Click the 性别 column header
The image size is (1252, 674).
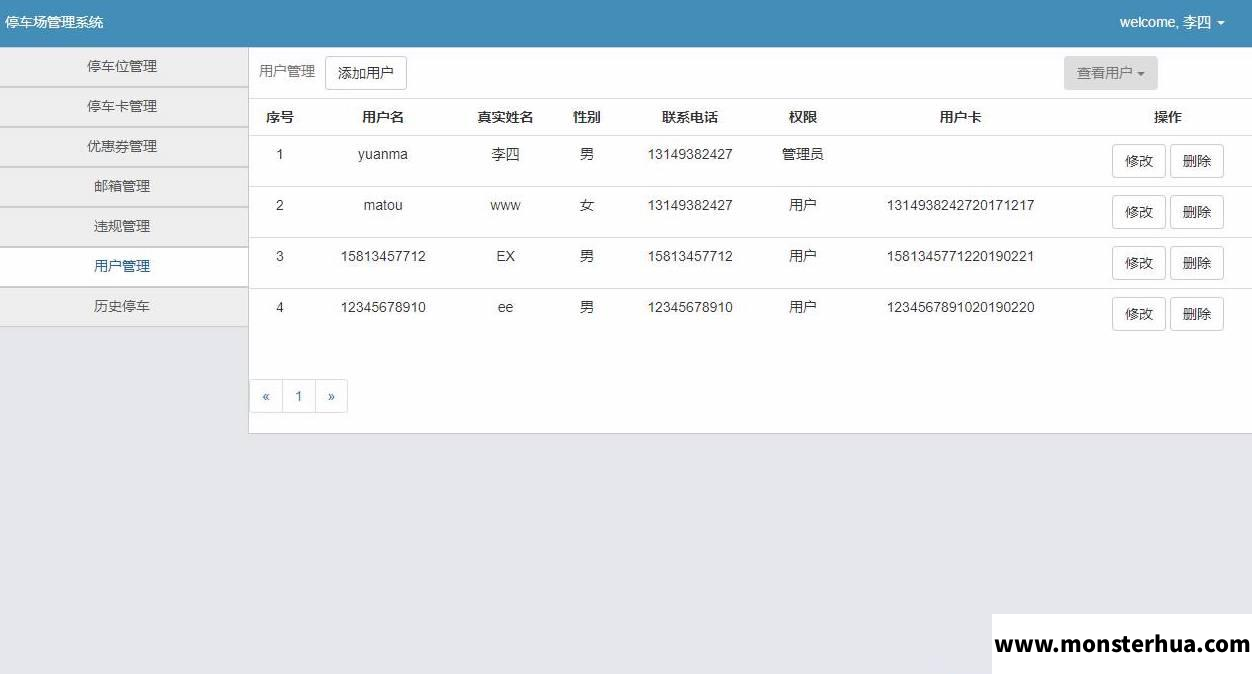pos(587,117)
